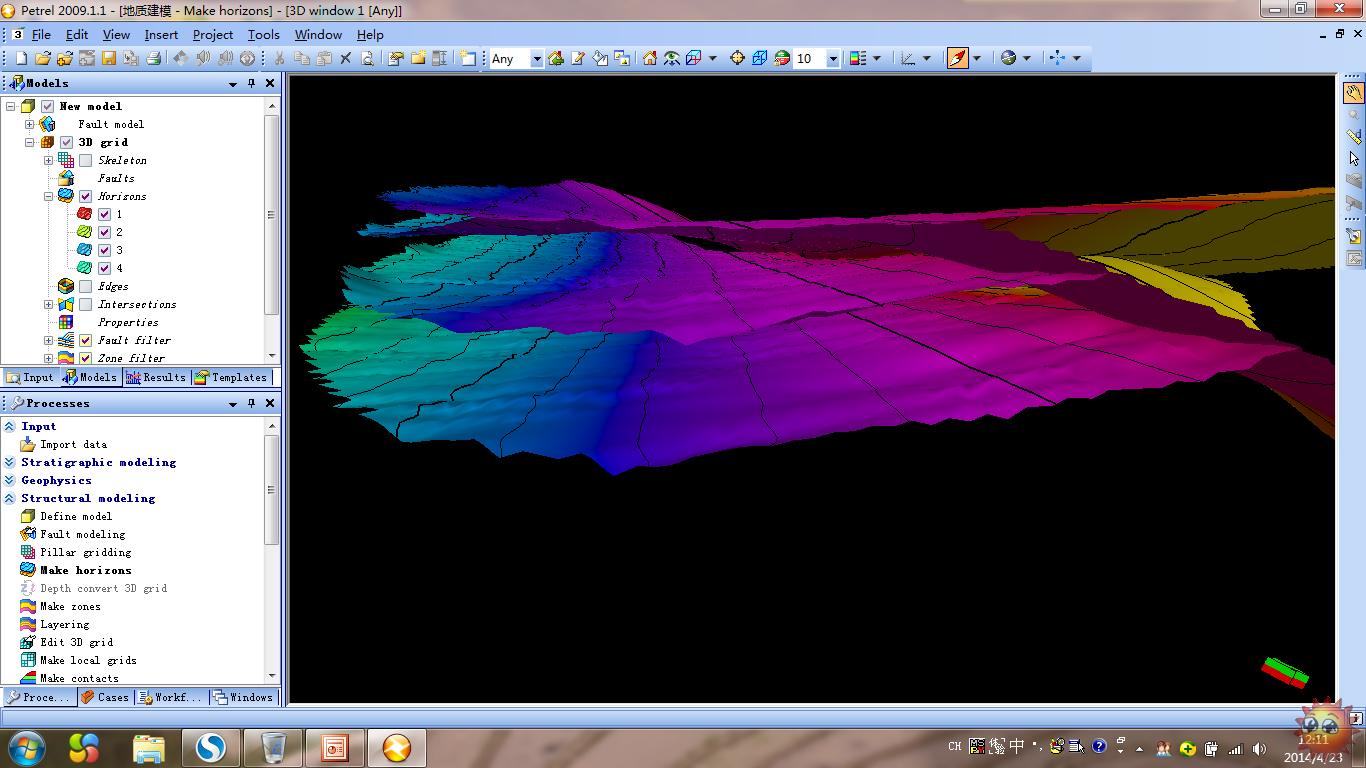This screenshot has width=1366, height=768.
Task: Toggle the Fault filter checkbox
Action: [x=85, y=340]
